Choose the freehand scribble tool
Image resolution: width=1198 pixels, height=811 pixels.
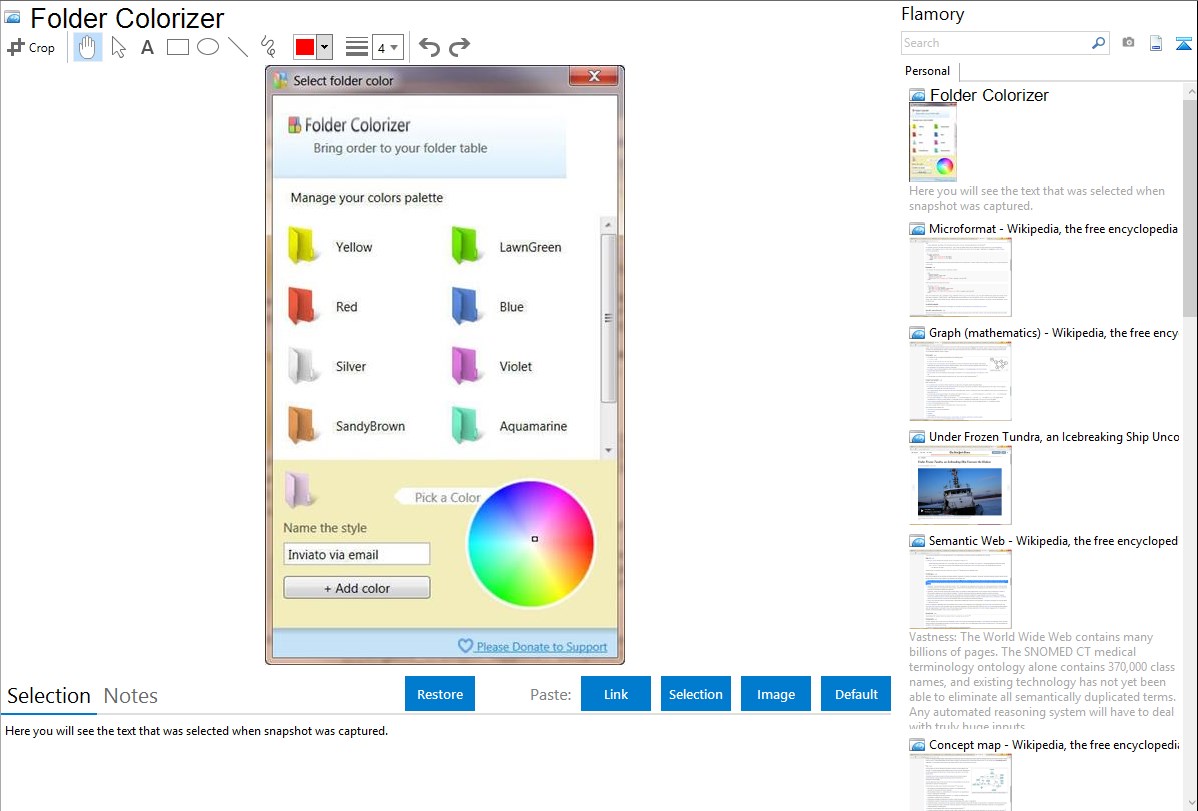268,47
